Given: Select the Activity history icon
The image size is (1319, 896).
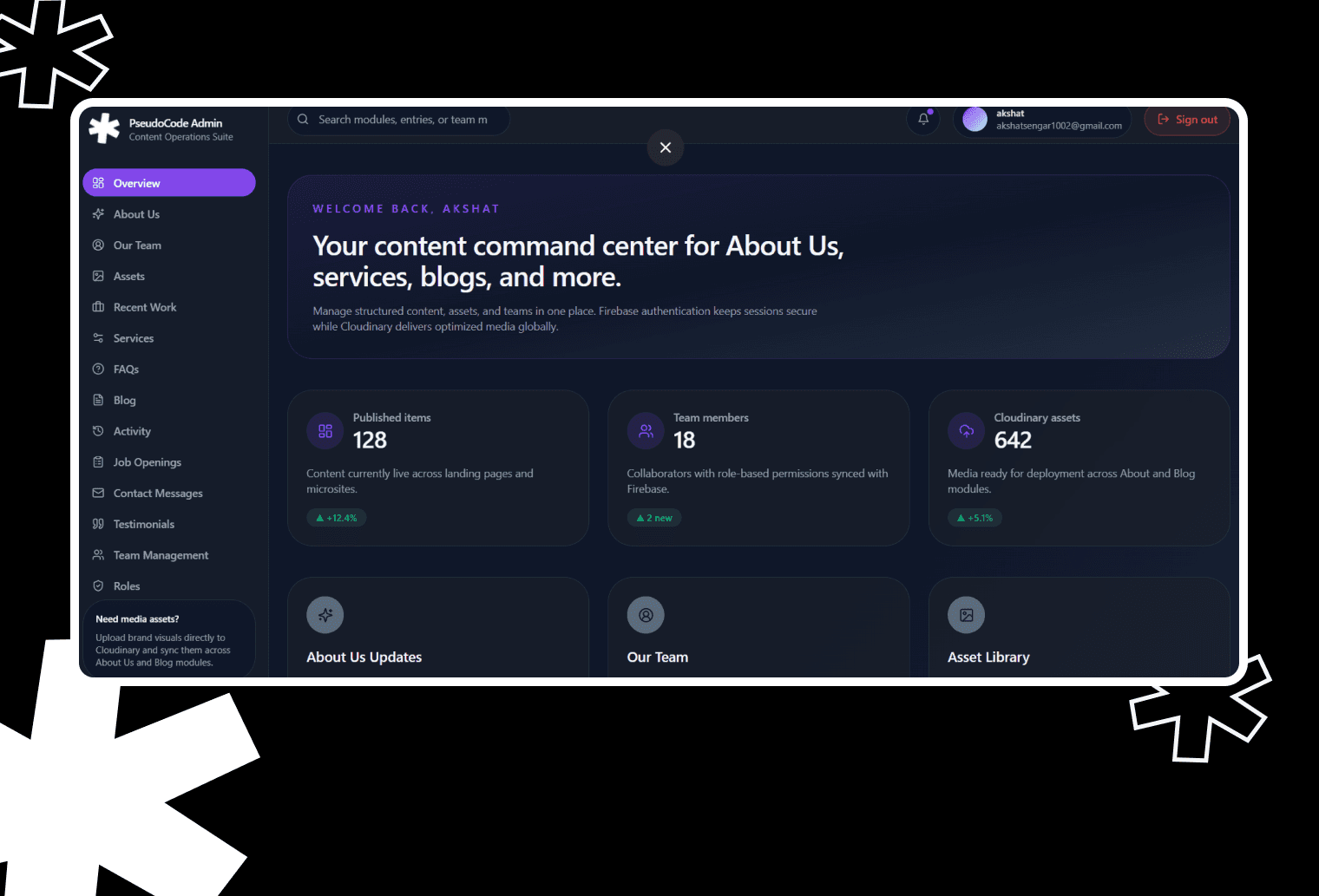Looking at the screenshot, I should point(98,431).
